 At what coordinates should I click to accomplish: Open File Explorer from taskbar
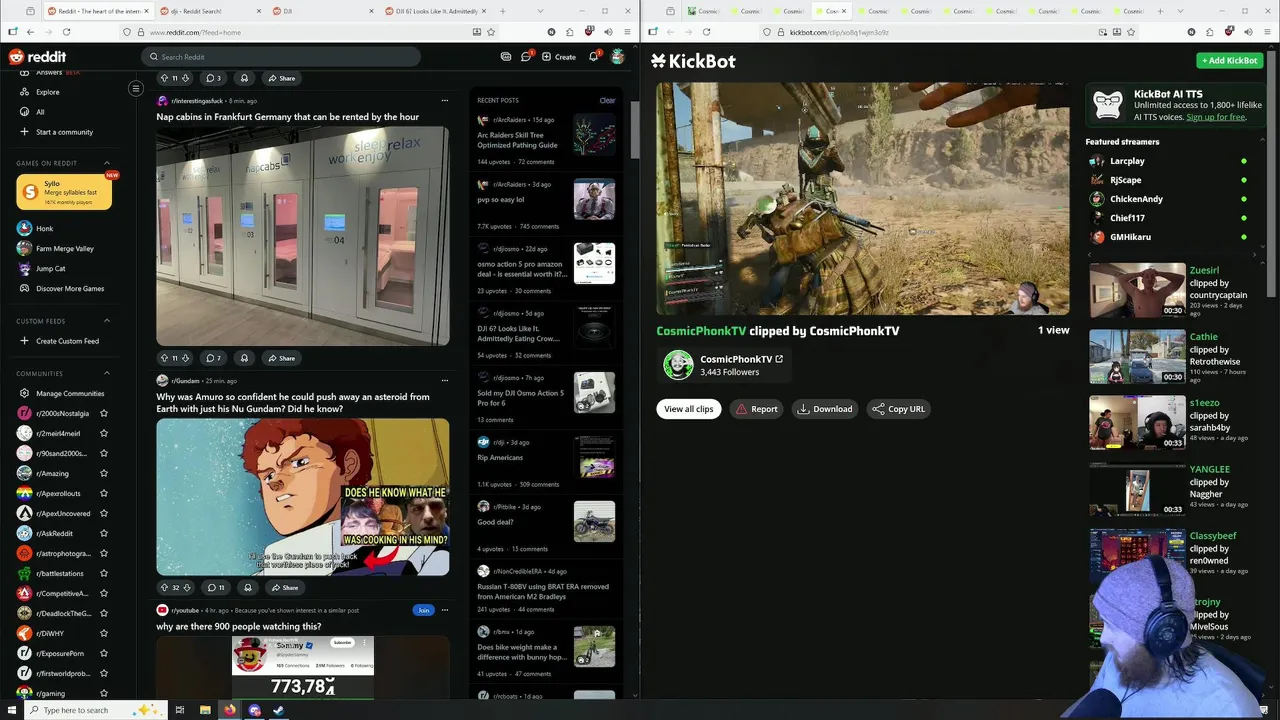205,710
